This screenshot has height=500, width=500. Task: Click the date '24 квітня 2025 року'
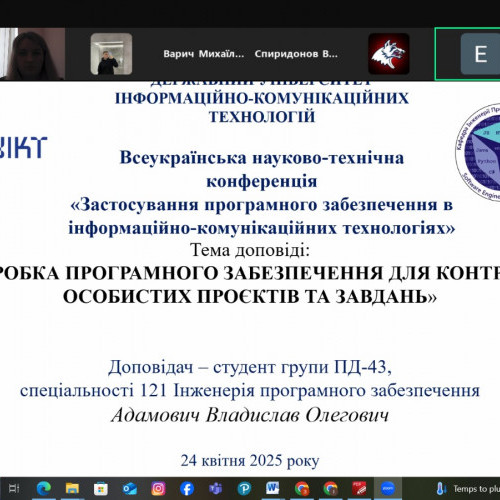click(x=250, y=461)
